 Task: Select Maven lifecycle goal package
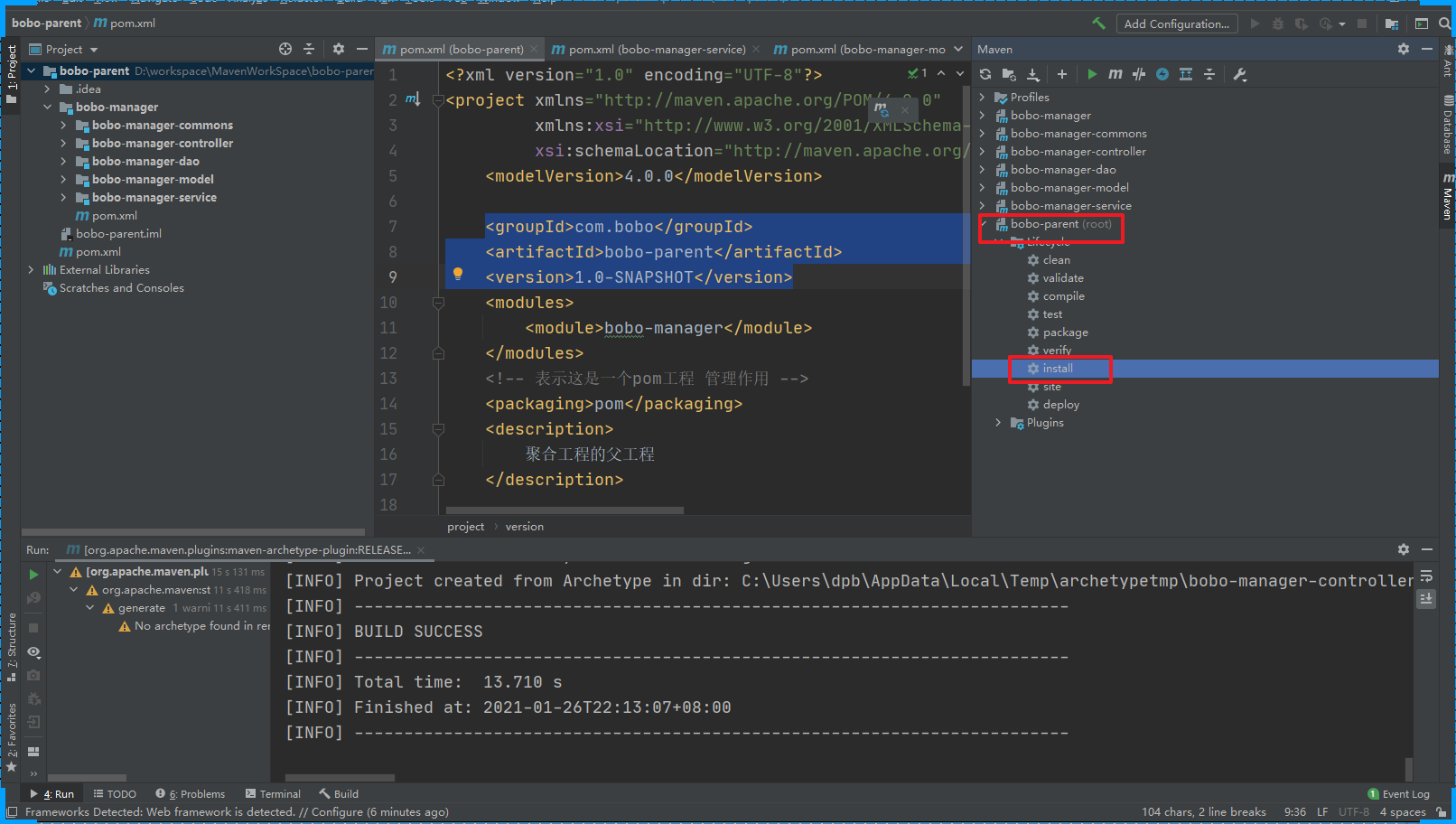tap(1064, 332)
